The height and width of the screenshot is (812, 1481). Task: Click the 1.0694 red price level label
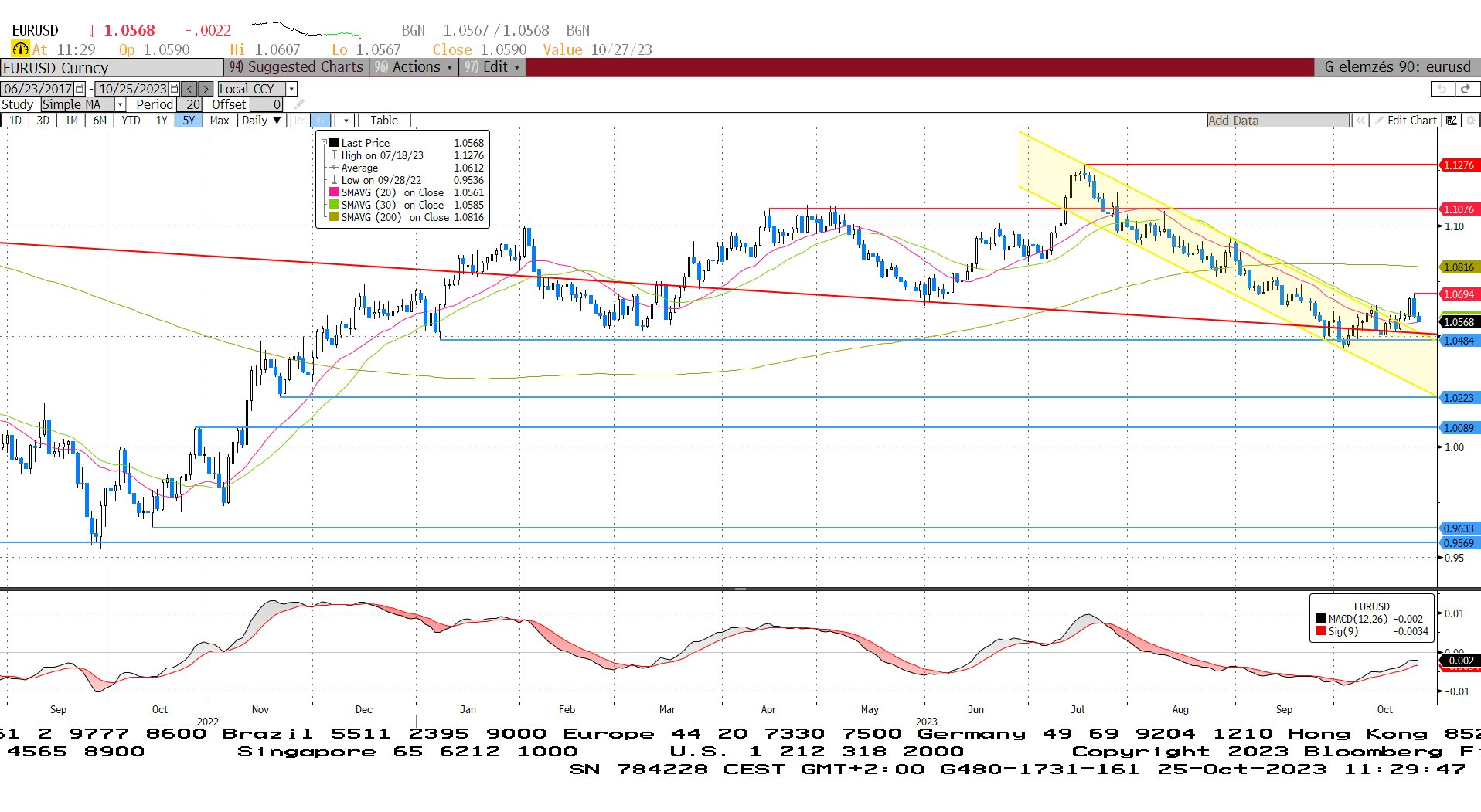(1459, 294)
